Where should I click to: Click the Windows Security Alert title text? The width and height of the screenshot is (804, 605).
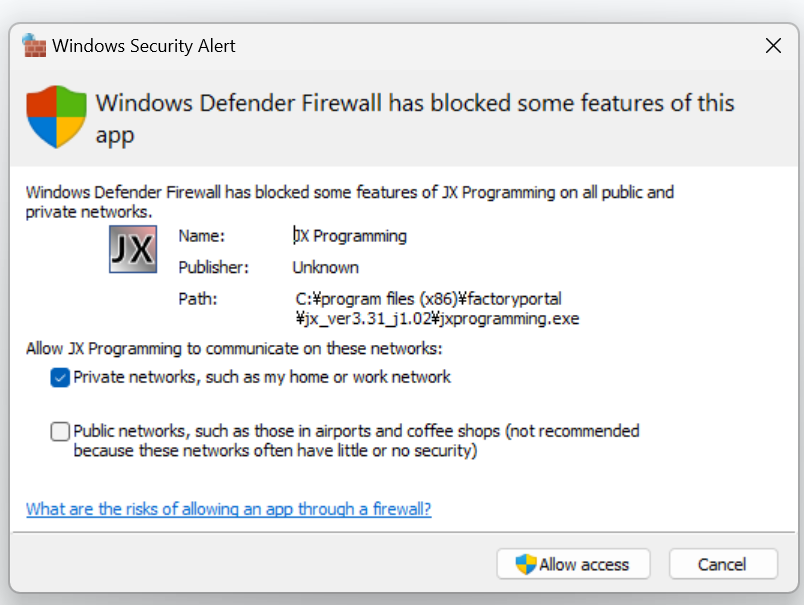click(x=144, y=46)
